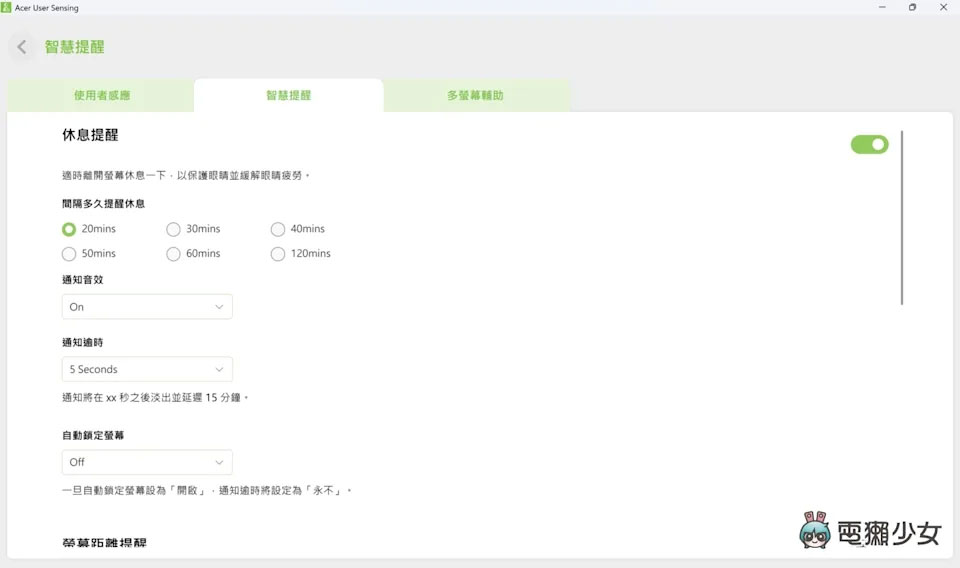Click the back arrow icon
This screenshot has height=568, width=960.
coord(22,47)
